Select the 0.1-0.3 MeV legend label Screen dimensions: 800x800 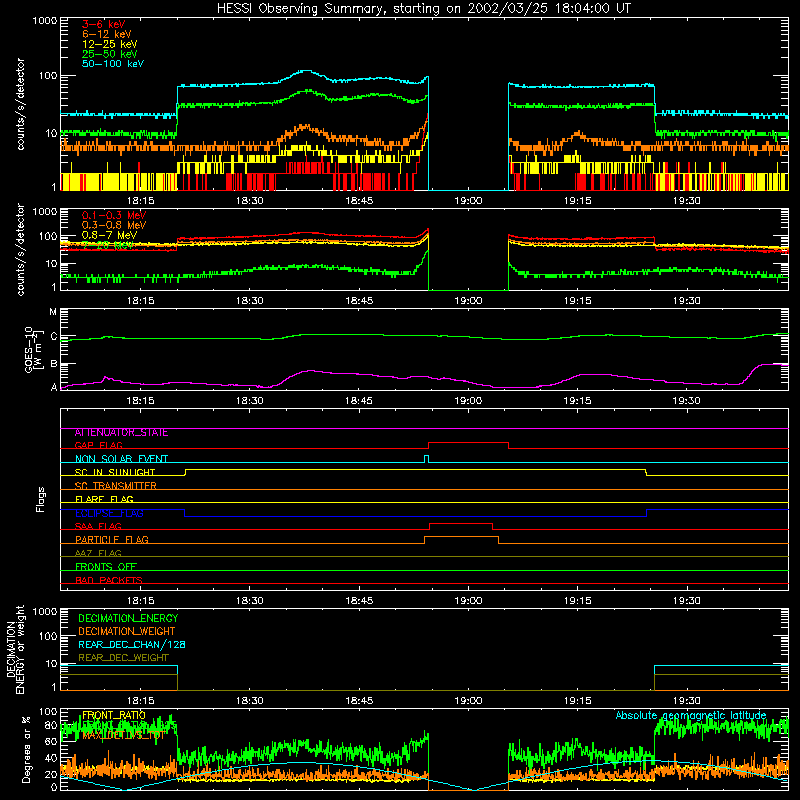pos(114,215)
